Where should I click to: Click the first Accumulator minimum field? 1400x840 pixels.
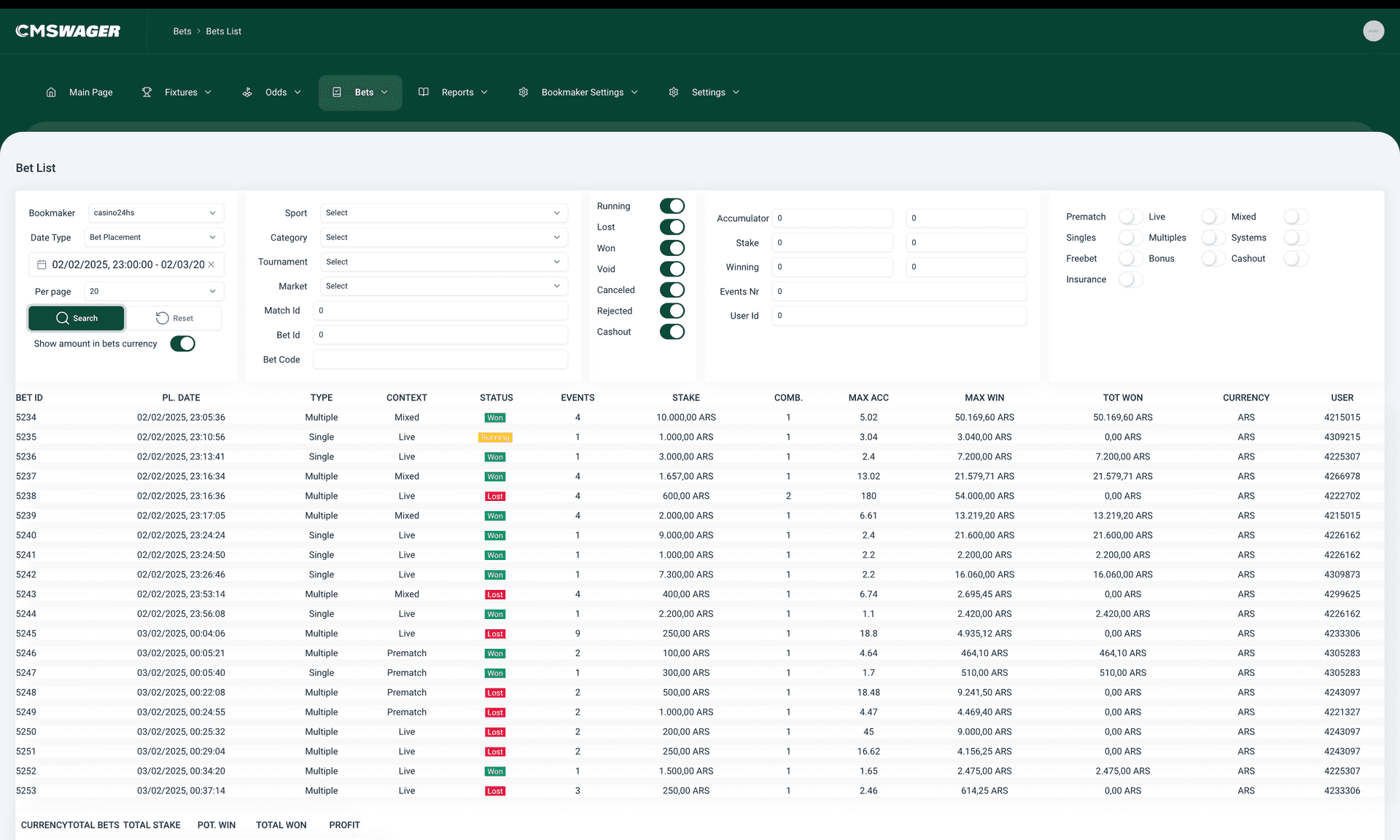click(x=833, y=218)
